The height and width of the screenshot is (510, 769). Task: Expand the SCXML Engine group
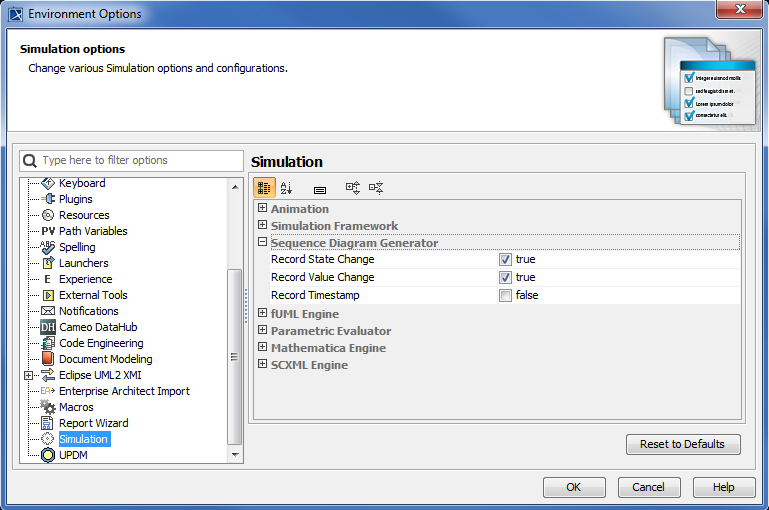click(262, 364)
